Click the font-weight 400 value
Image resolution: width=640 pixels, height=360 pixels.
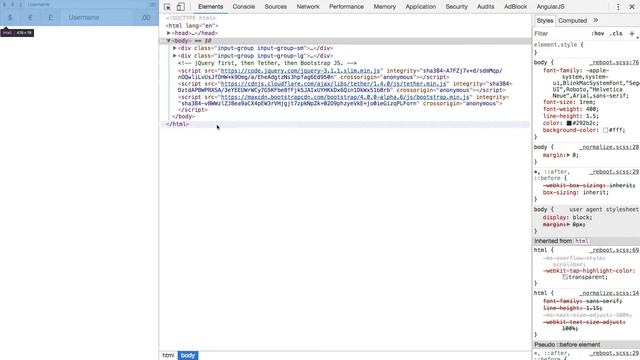(591, 109)
